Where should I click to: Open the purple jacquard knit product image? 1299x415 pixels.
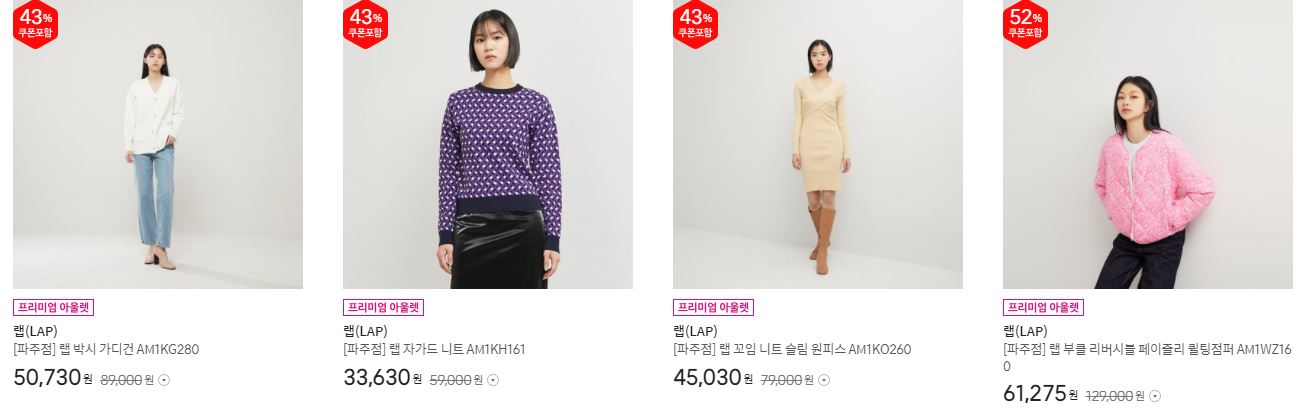tap(488, 144)
